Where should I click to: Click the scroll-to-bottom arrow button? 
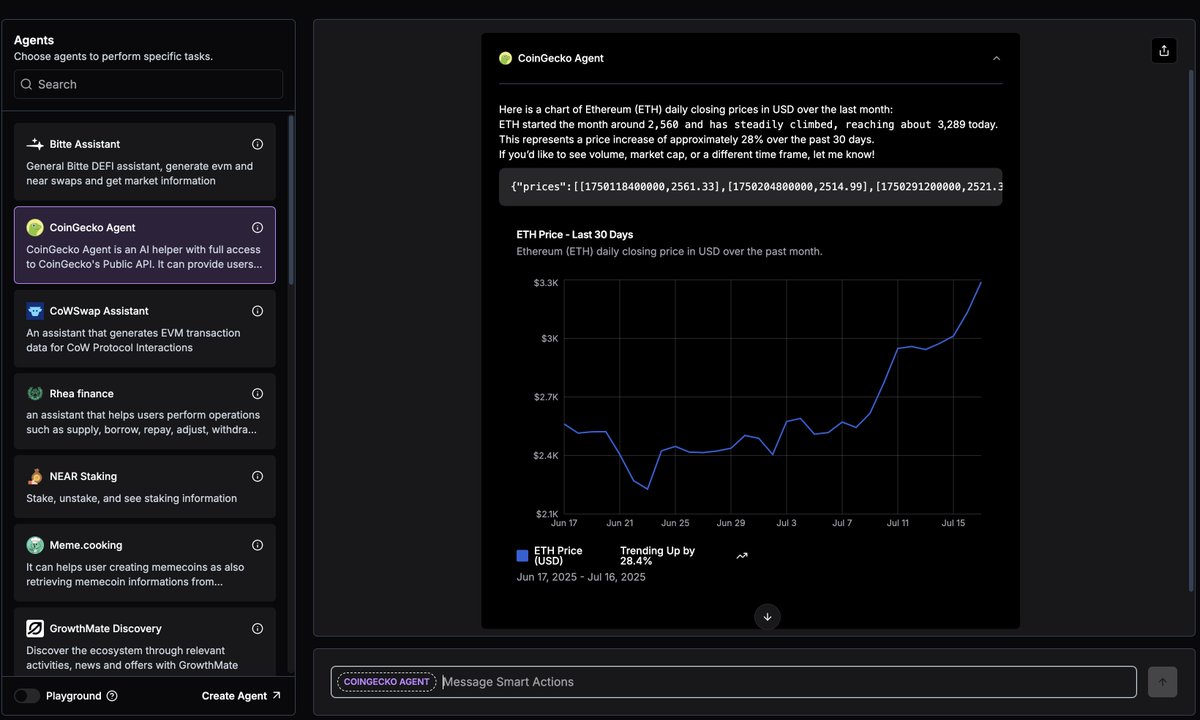tap(767, 616)
